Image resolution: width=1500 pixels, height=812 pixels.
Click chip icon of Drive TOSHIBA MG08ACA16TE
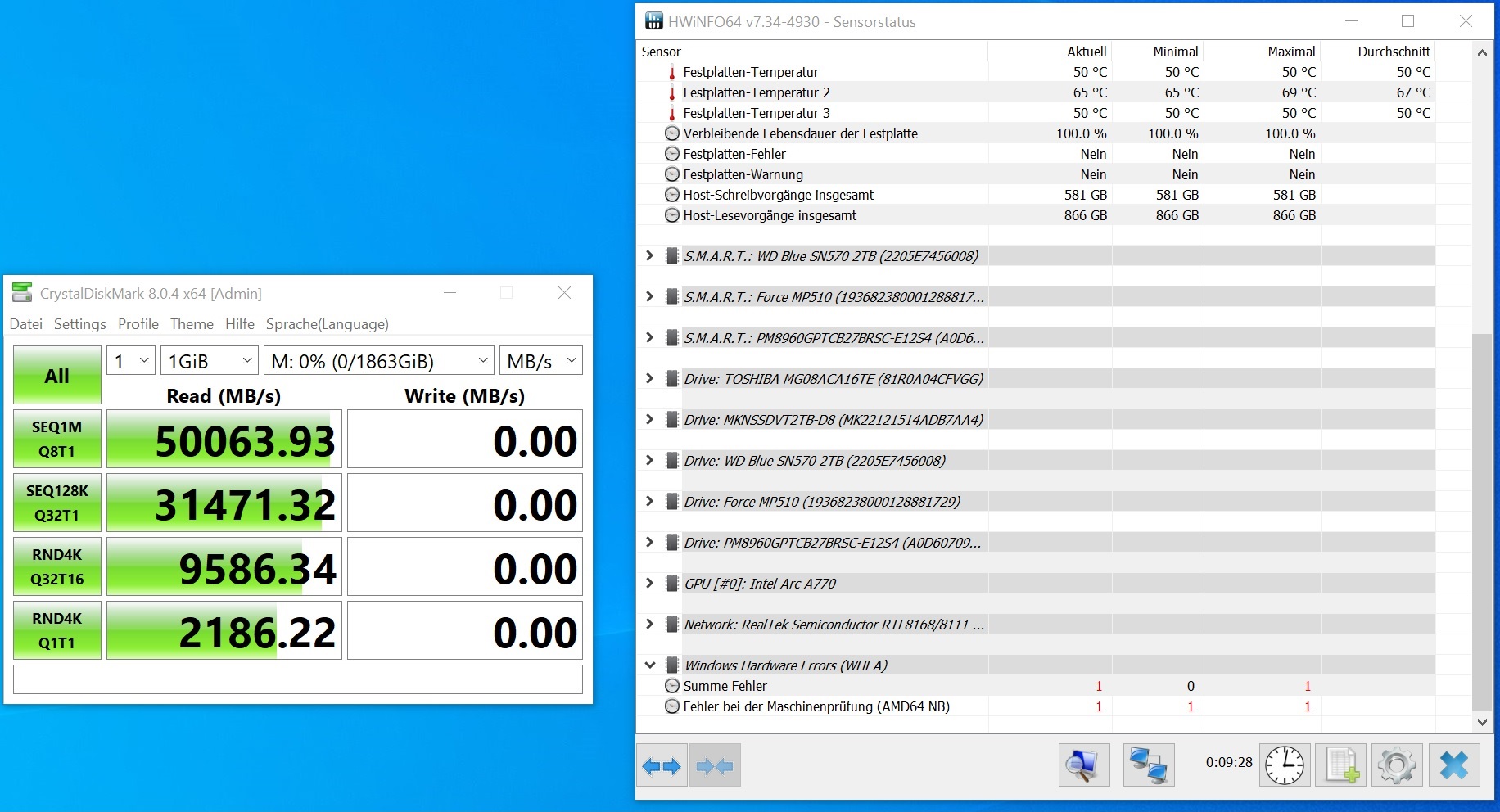click(672, 379)
